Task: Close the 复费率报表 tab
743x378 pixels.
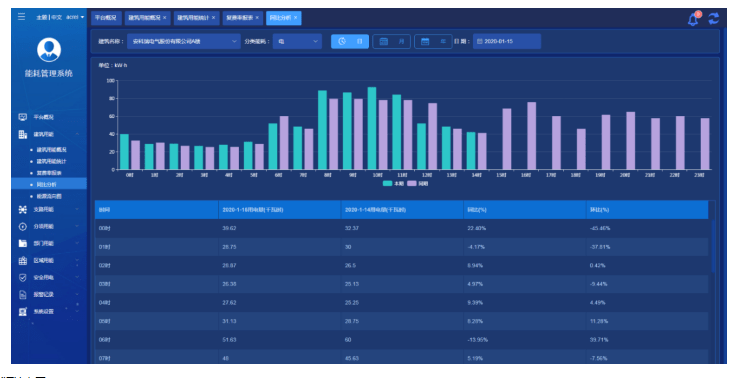Action: [x=257, y=18]
